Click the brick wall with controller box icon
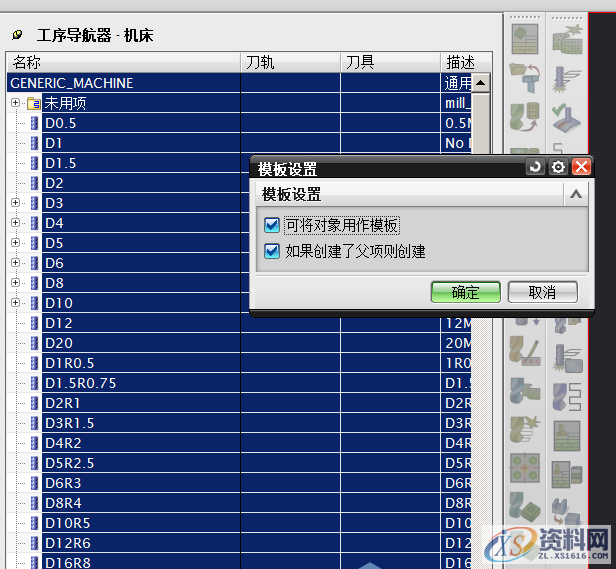The height and width of the screenshot is (569, 616). pos(566,474)
